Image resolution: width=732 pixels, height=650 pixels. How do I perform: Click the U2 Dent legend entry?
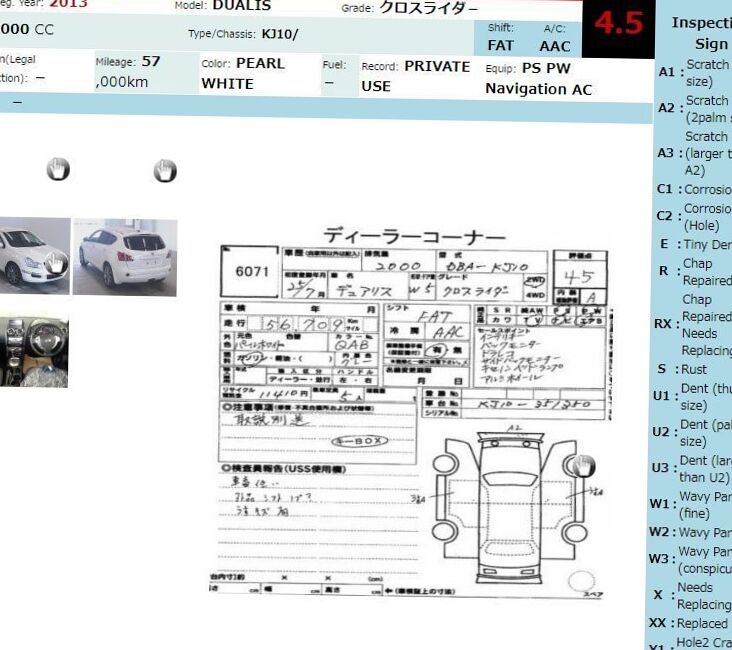[x=691, y=432]
